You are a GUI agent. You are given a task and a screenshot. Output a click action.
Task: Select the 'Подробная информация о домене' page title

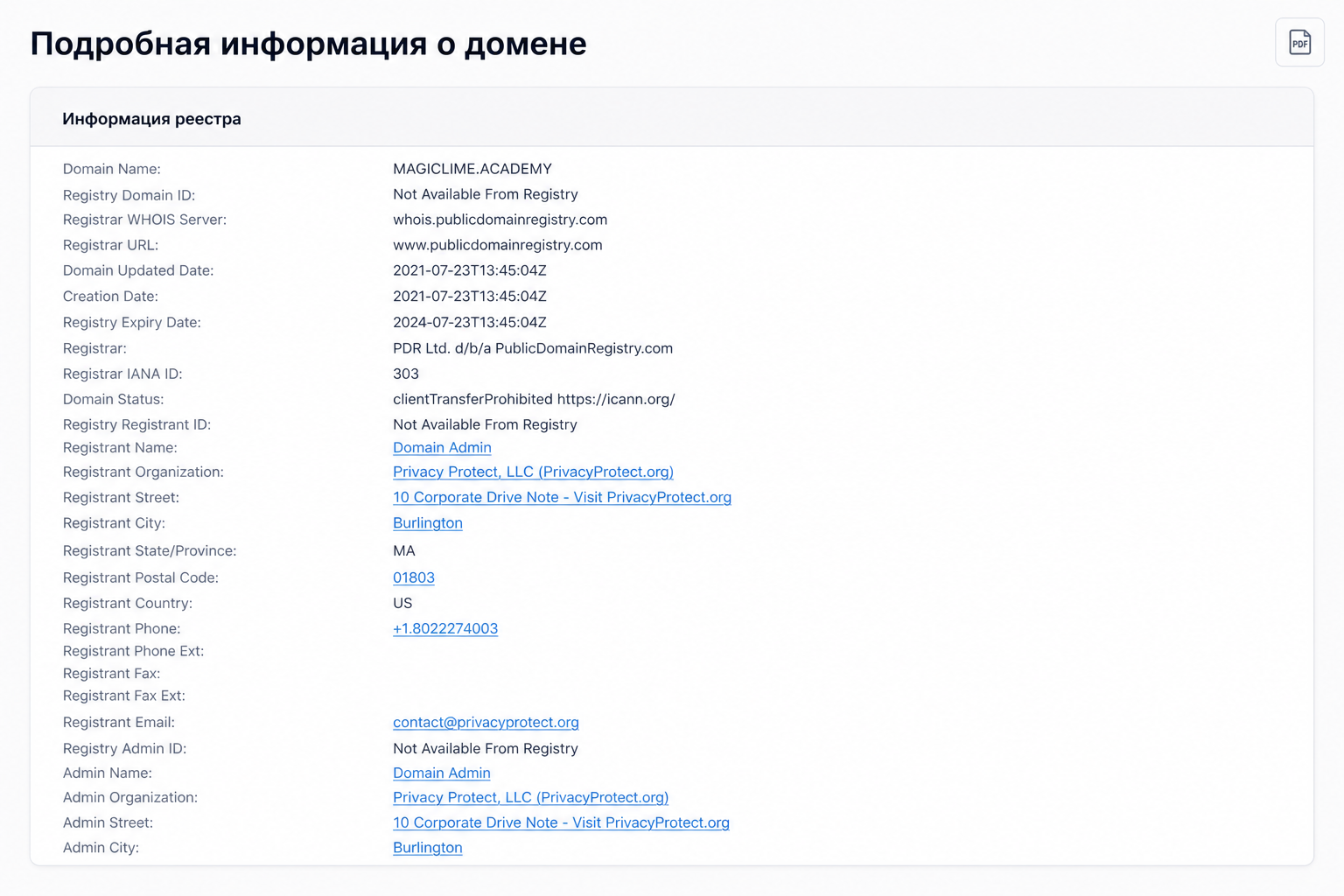point(308,43)
